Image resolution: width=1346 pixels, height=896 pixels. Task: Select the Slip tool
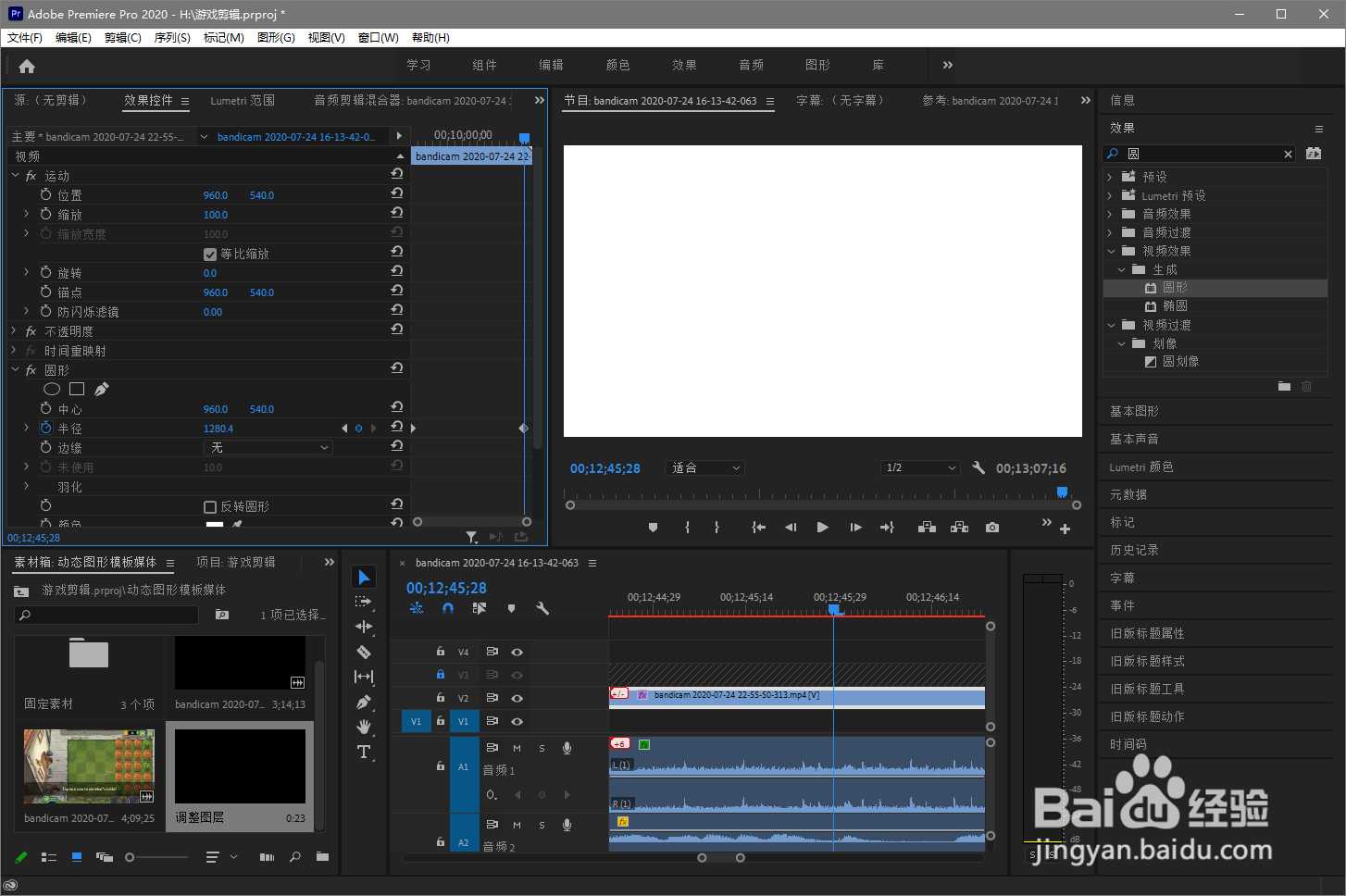tap(364, 677)
